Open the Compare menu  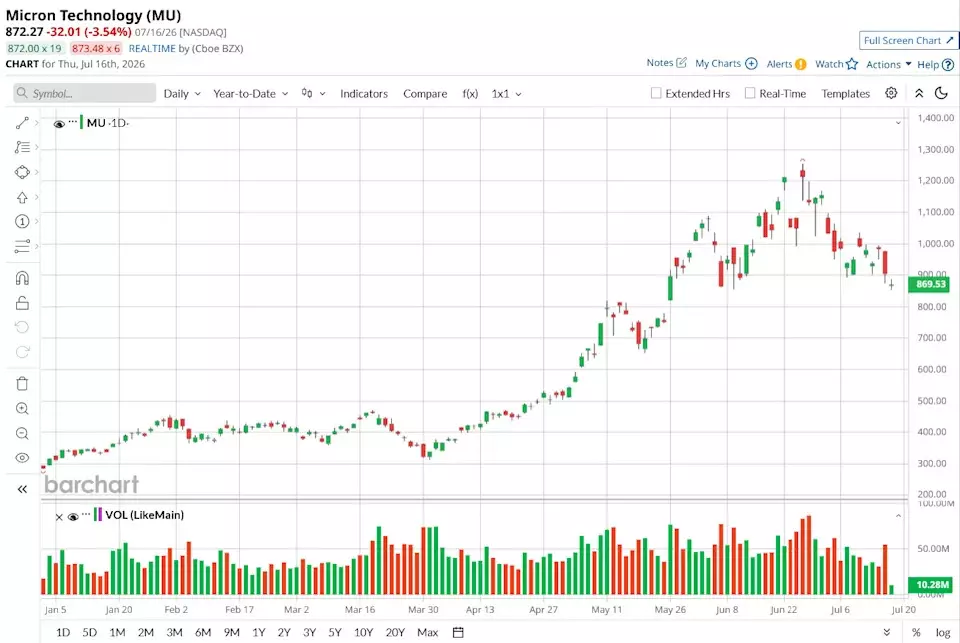(x=425, y=94)
